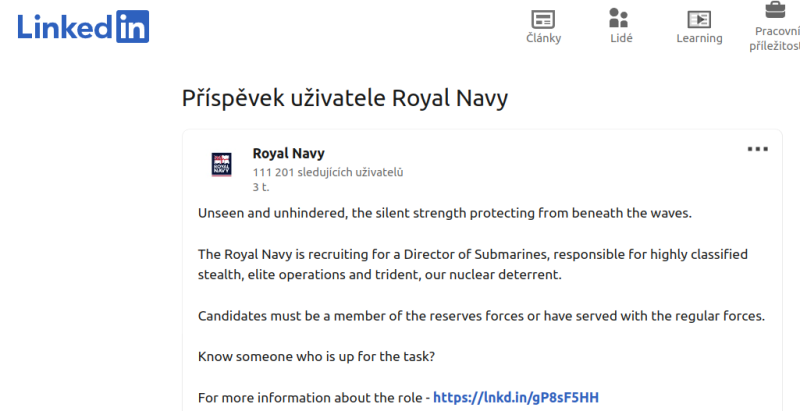Image resolution: width=800 pixels, height=411 pixels.
Task: Open the Články articles icon
Action: pyautogui.click(x=544, y=19)
